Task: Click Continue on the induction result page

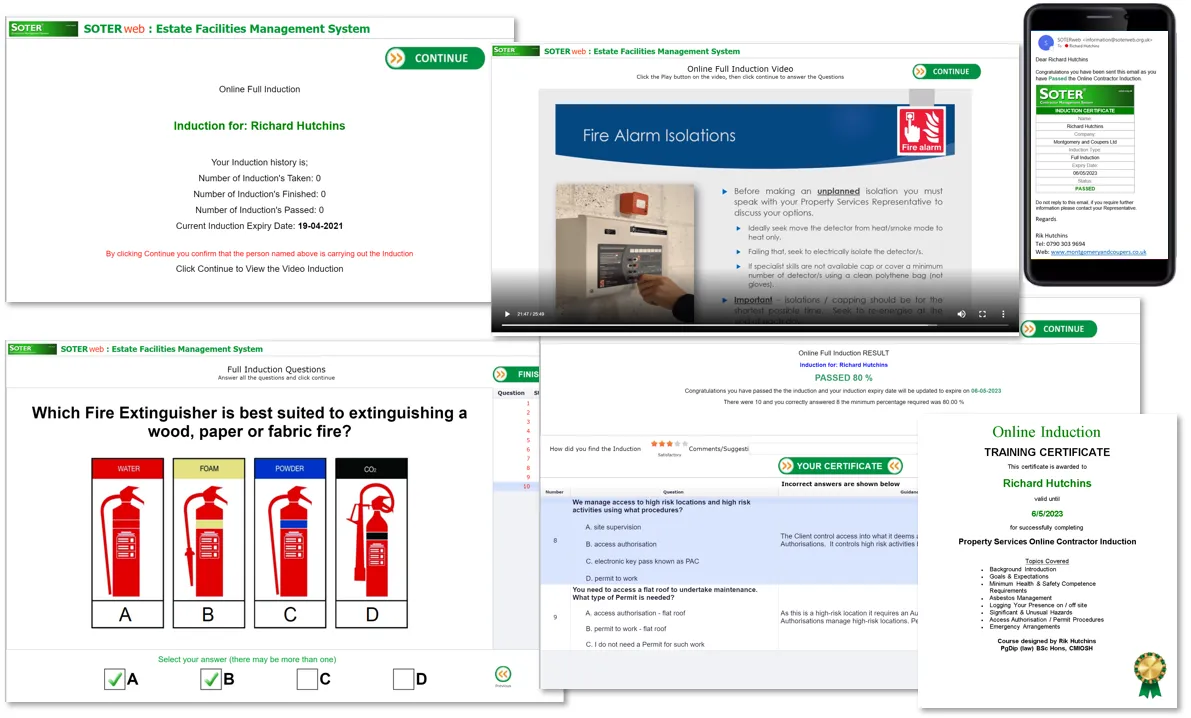Action: [x=1059, y=329]
